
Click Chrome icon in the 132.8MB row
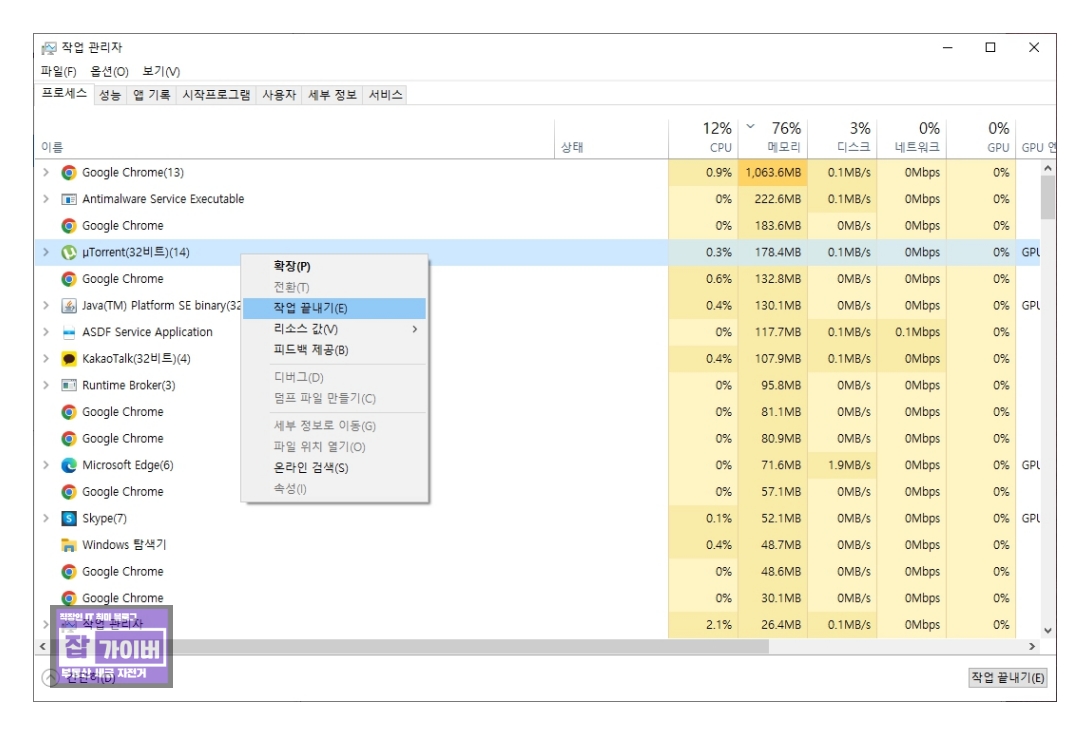tap(69, 279)
